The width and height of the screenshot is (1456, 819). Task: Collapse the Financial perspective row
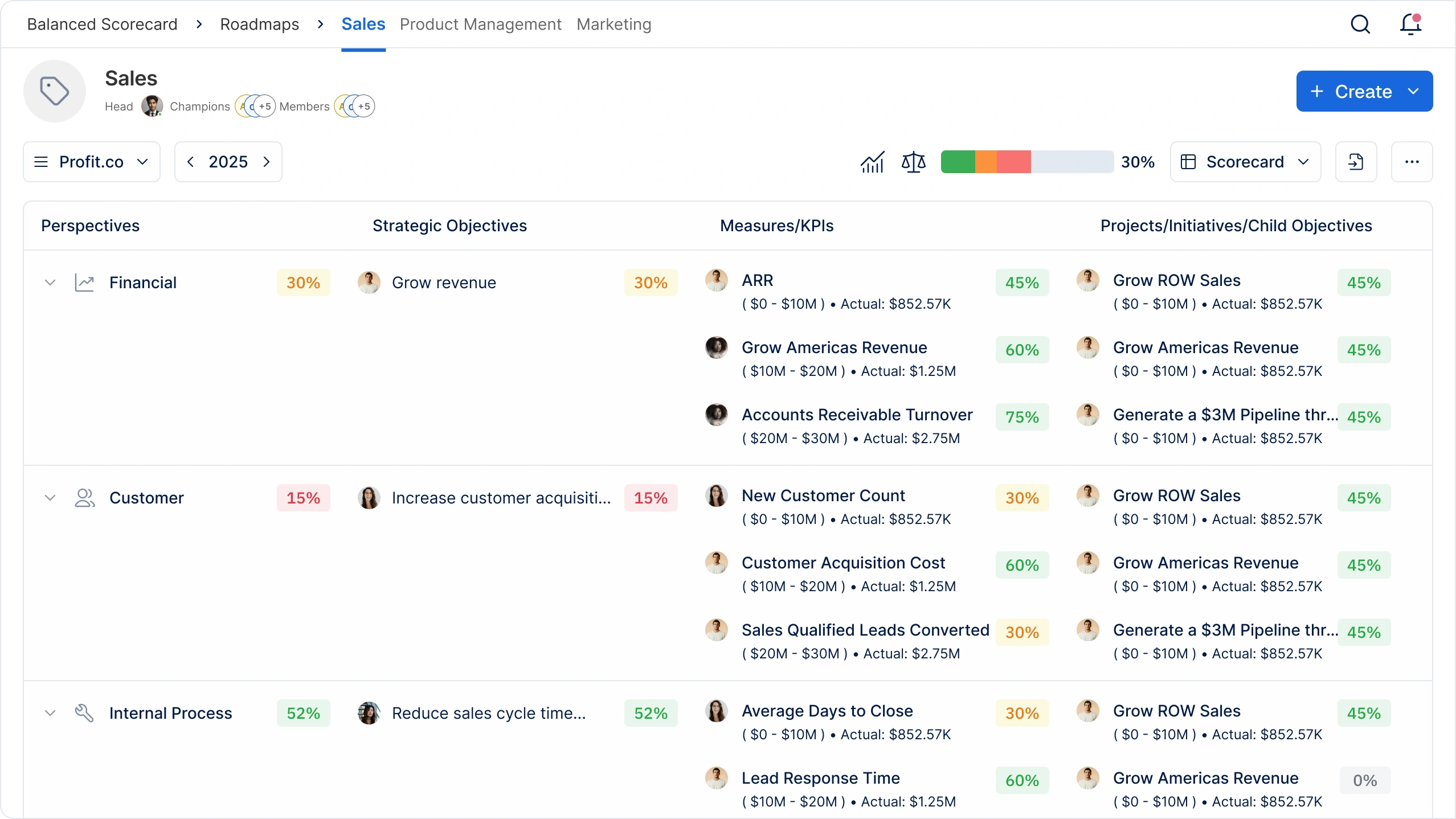coord(50,282)
